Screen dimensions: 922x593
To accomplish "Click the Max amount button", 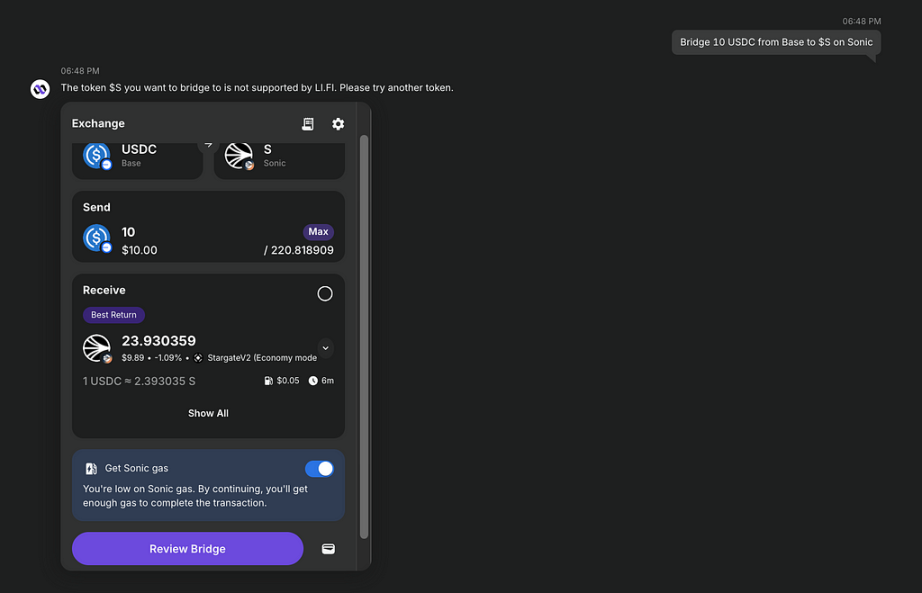I will [x=318, y=232].
